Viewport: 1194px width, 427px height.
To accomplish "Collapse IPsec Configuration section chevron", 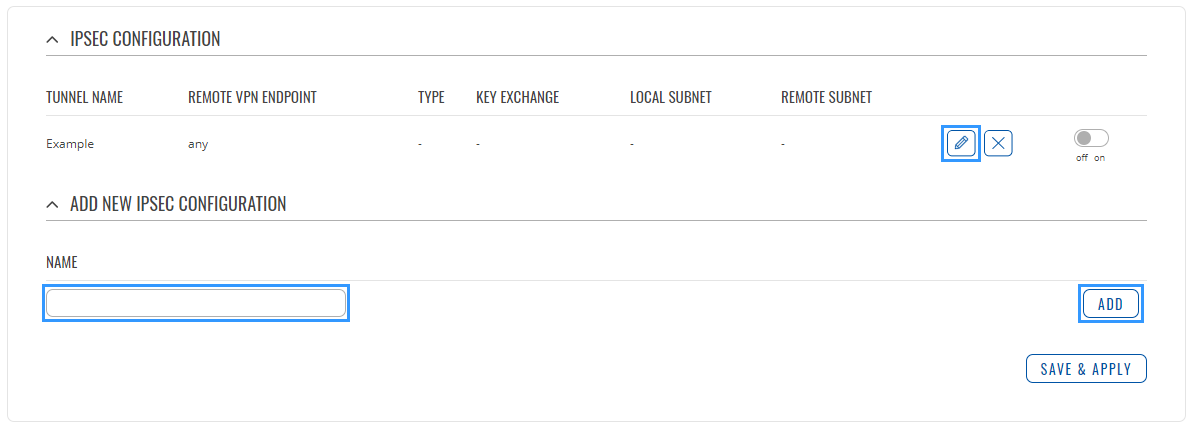I will (x=53, y=40).
